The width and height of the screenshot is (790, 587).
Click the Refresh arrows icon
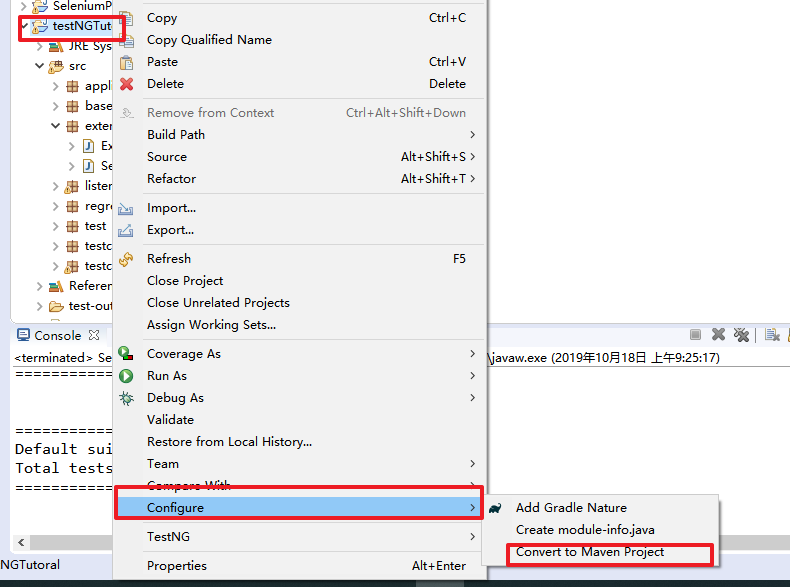[x=126, y=259]
